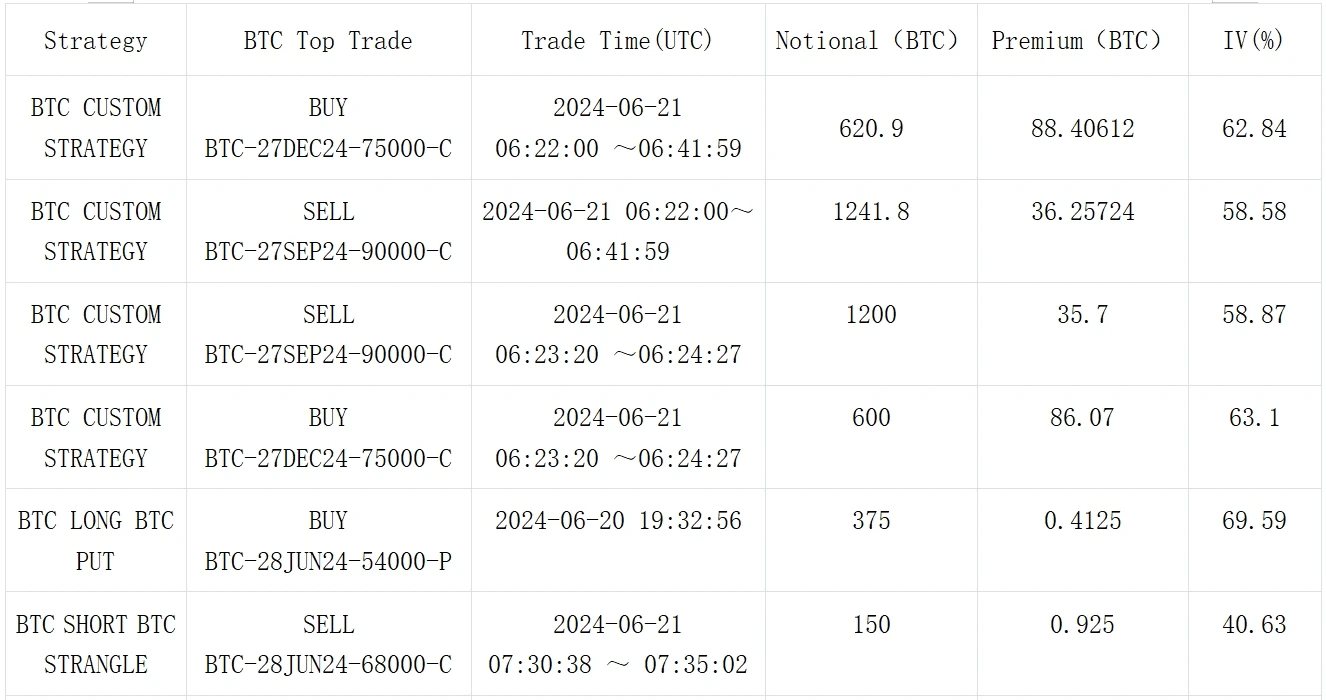Click the Strategy column header

point(95,41)
